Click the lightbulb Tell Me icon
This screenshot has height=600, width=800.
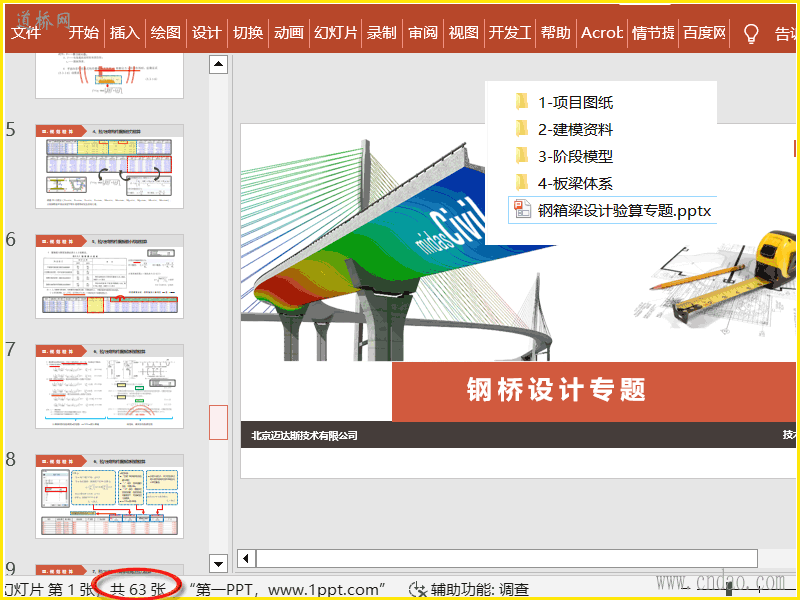point(751,33)
